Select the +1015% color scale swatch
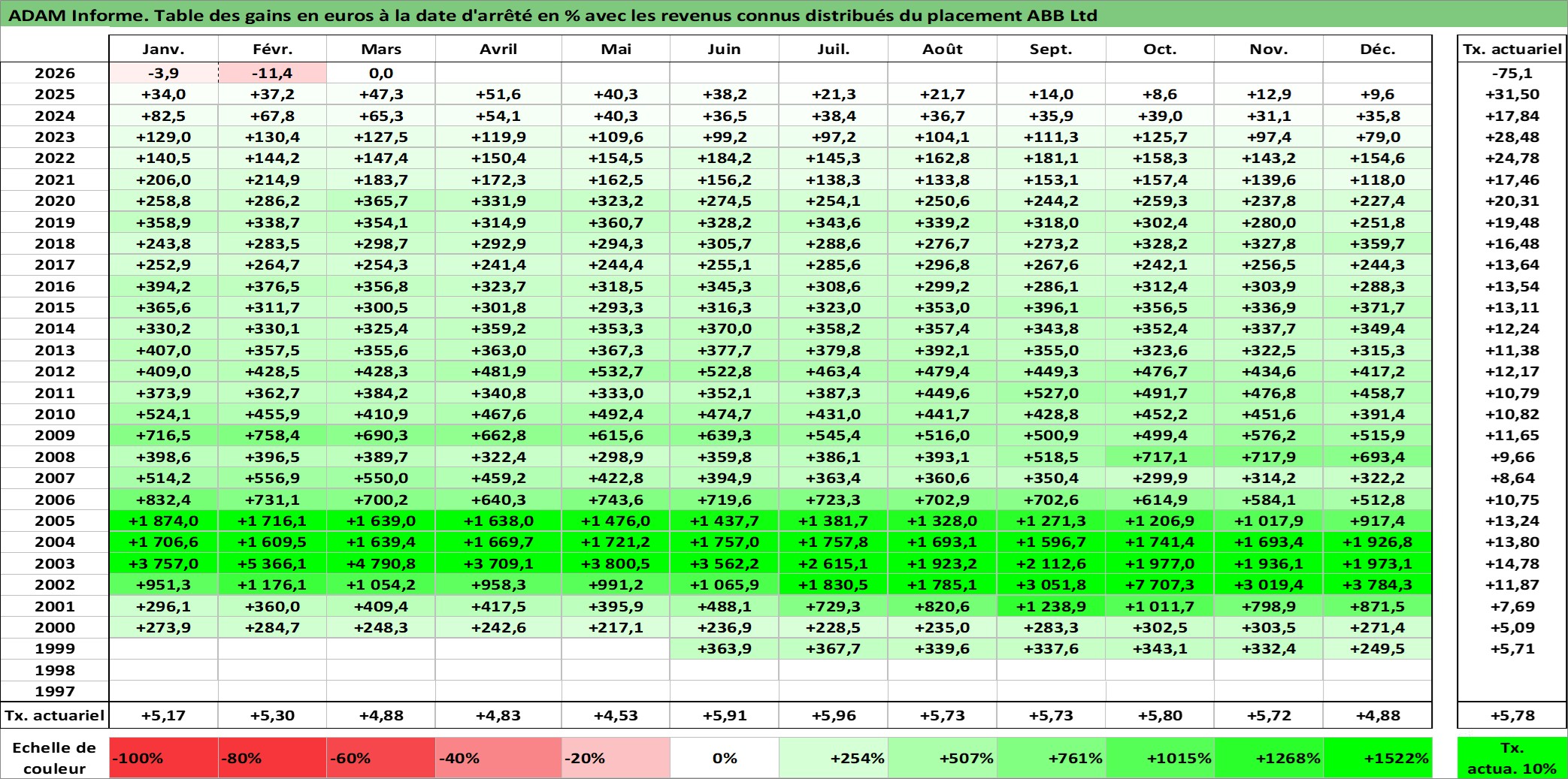Image resolution: width=1568 pixels, height=779 pixels. (x=1160, y=758)
